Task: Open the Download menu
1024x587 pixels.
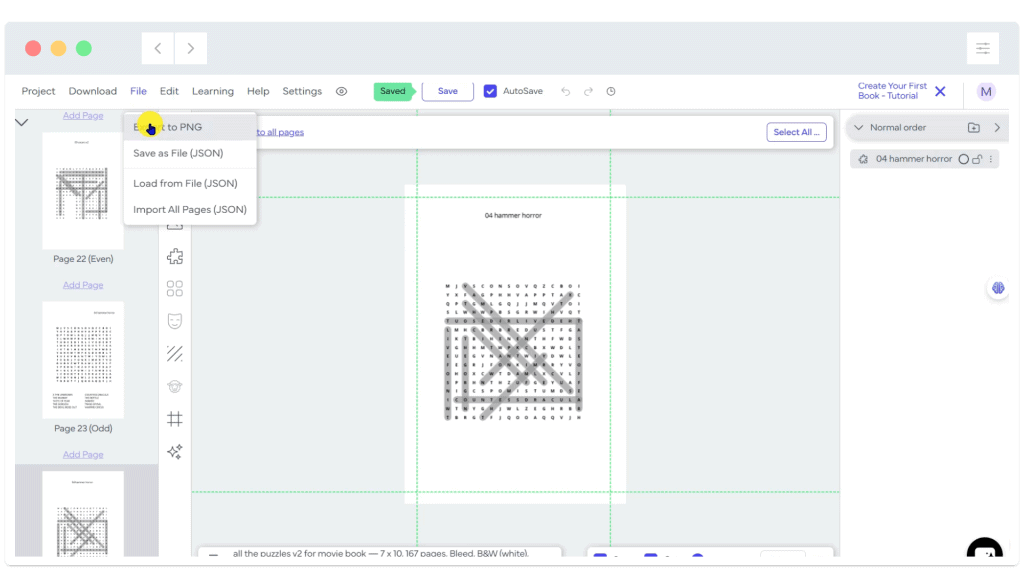Action: click(x=93, y=91)
